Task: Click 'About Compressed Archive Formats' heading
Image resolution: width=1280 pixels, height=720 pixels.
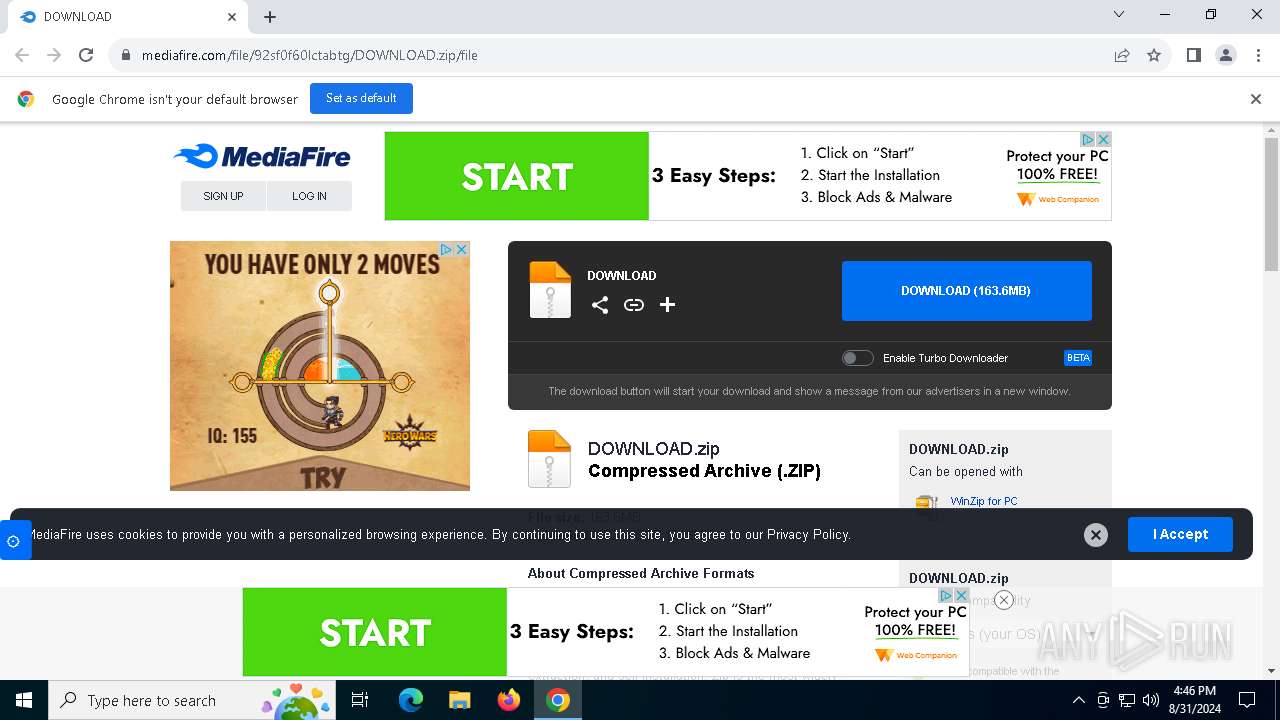Action: pos(641,573)
